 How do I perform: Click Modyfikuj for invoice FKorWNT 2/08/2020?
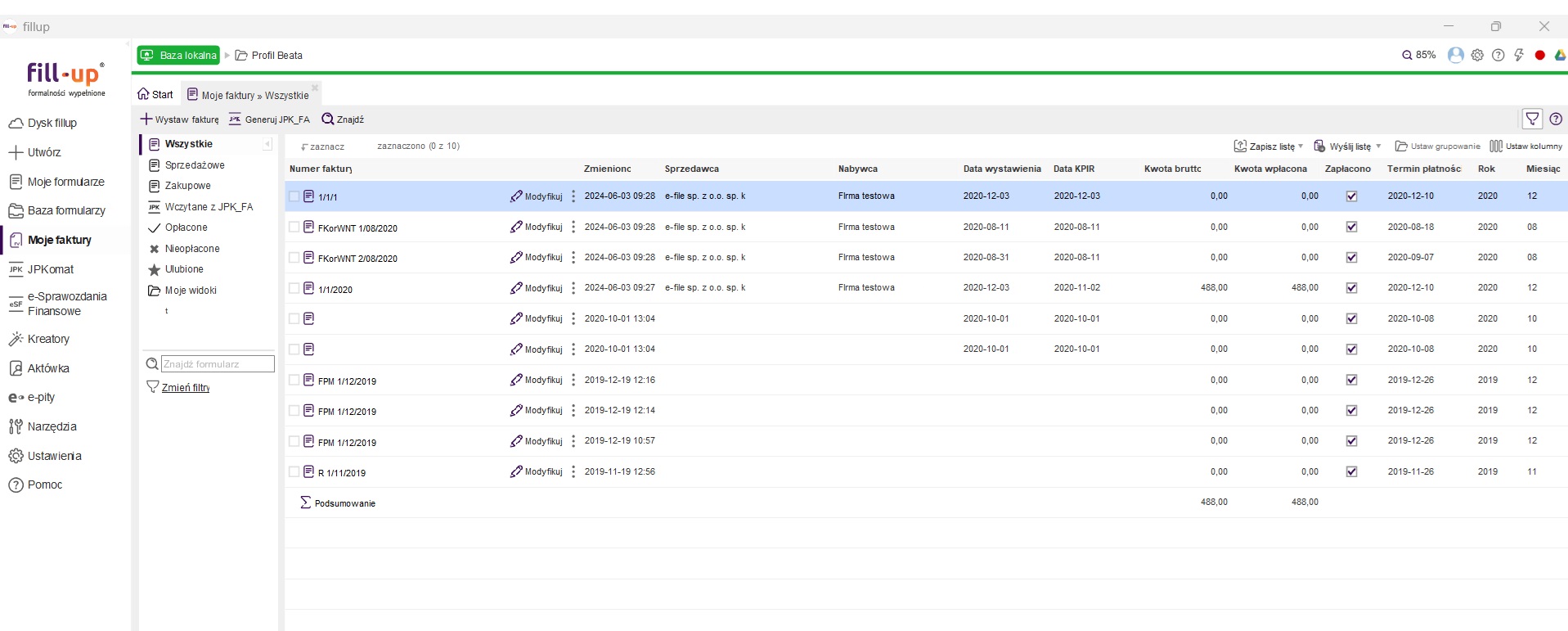click(537, 258)
